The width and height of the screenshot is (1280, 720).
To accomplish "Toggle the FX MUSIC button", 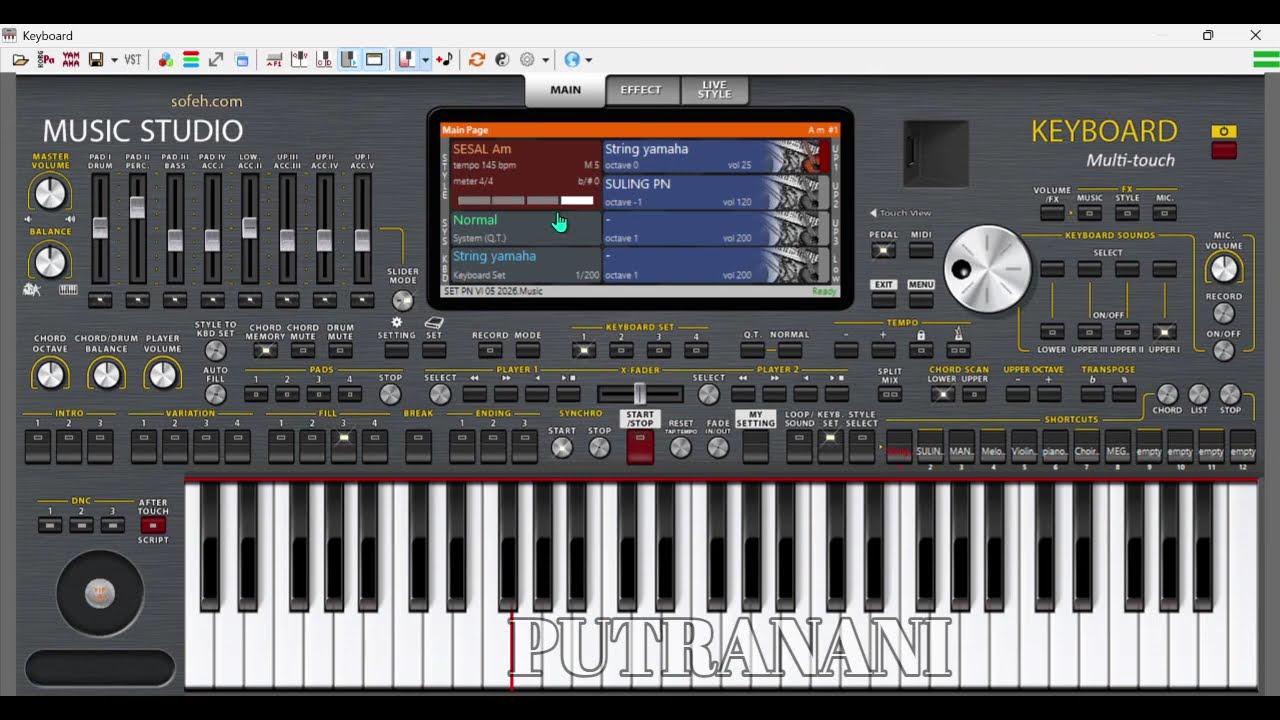I will point(1090,213).
